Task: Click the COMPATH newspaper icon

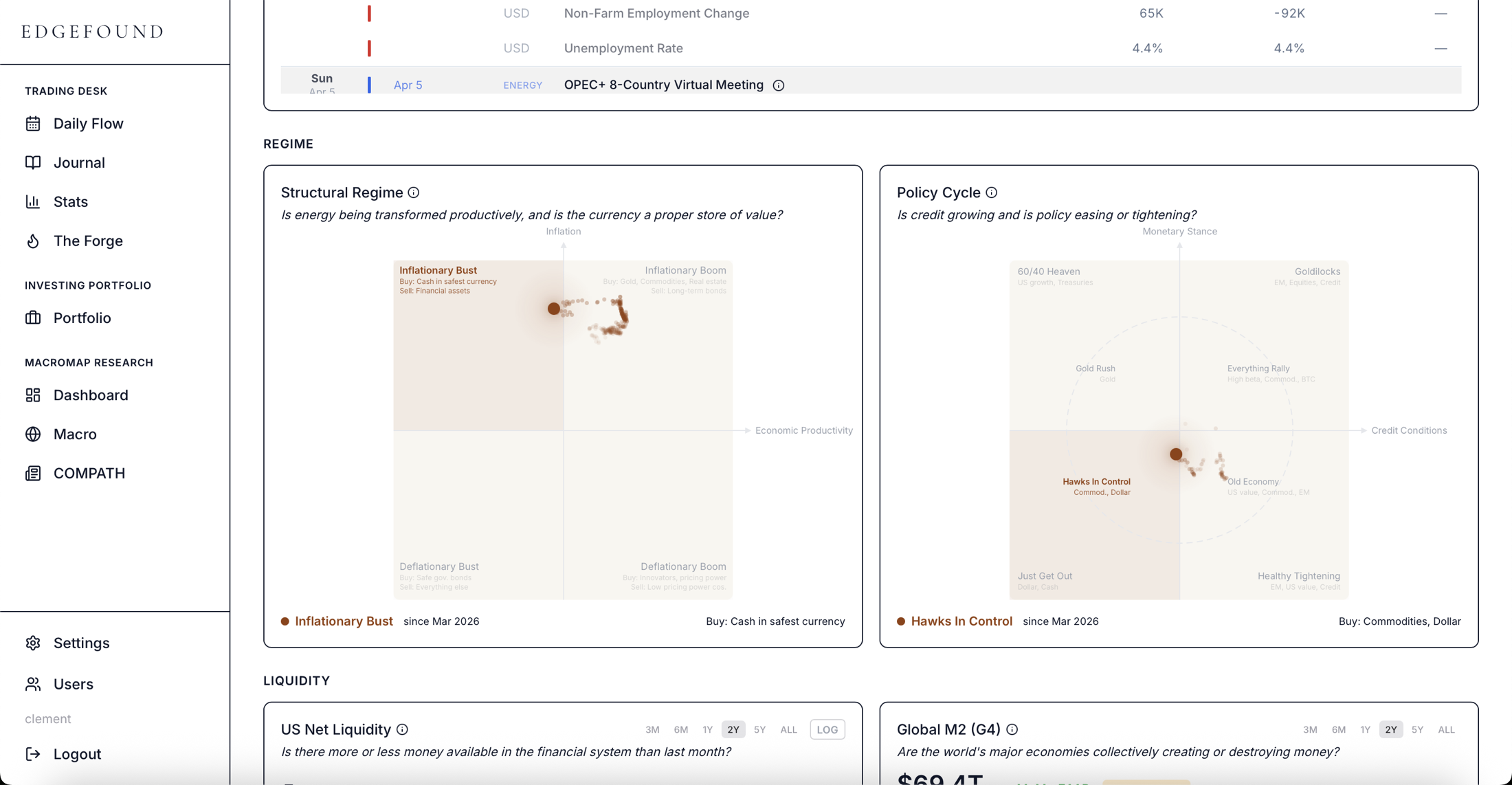Action: click(33, 474)
